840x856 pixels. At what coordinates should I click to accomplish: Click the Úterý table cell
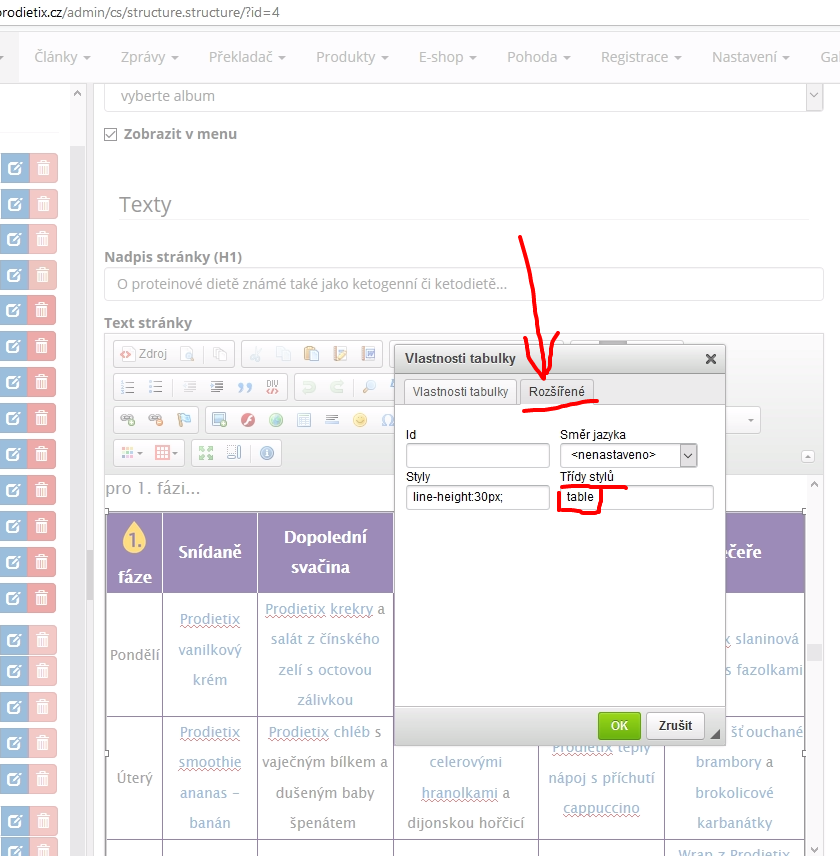tap(134, 778)
